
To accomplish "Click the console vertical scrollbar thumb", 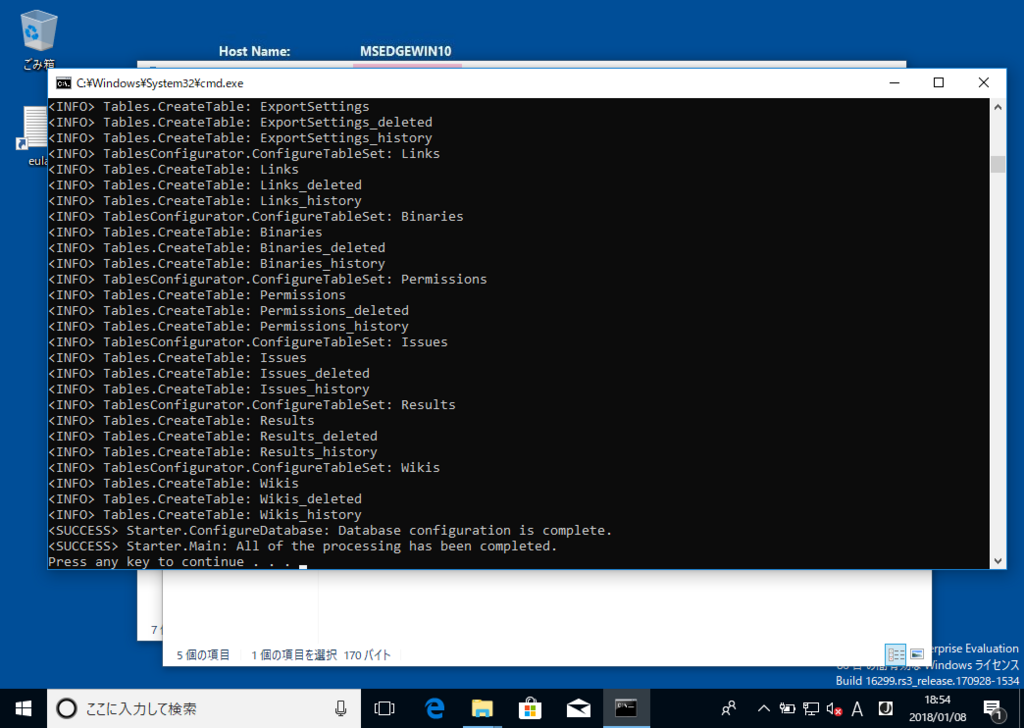I will click(x=997, y=164).
